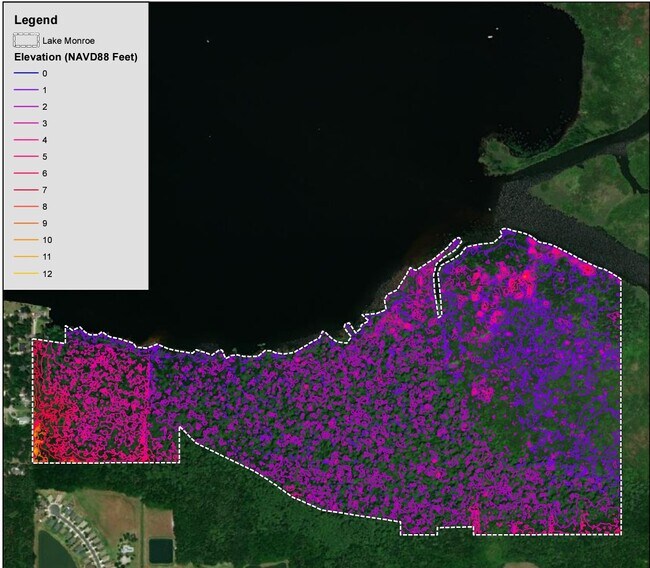Pick the elevation 4 line swatch
This screenshot has width=650, height=568.
[26, 140]
